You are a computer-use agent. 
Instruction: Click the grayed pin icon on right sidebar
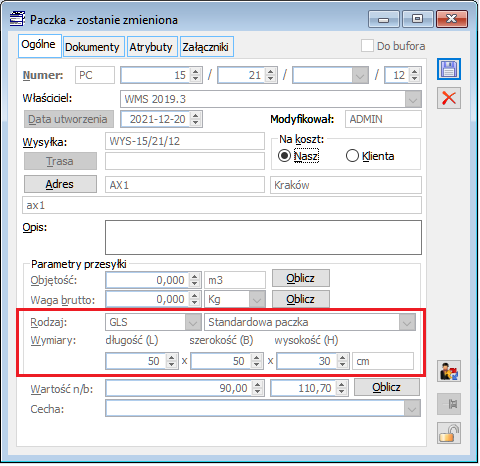coord(449,404)
